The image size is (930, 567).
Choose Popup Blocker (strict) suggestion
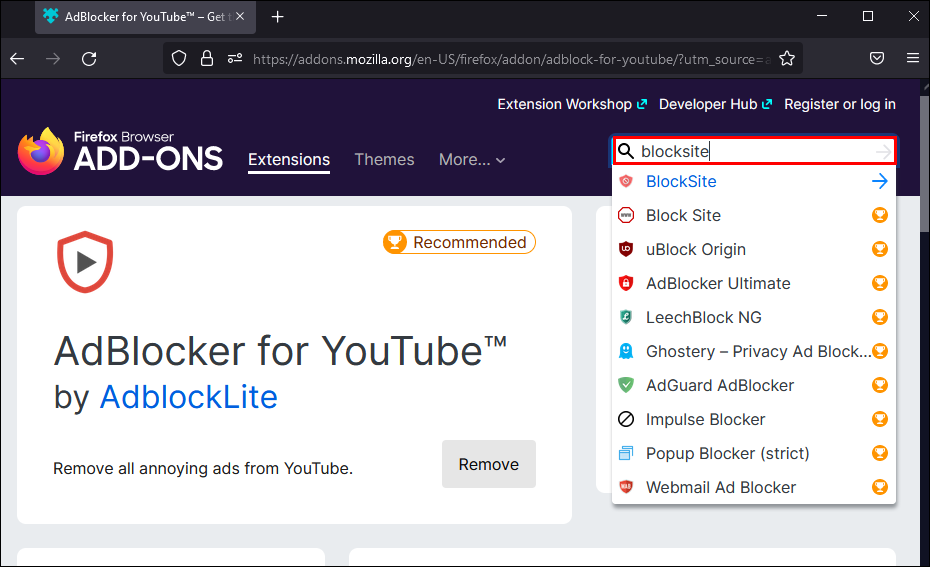coord(754,453)
